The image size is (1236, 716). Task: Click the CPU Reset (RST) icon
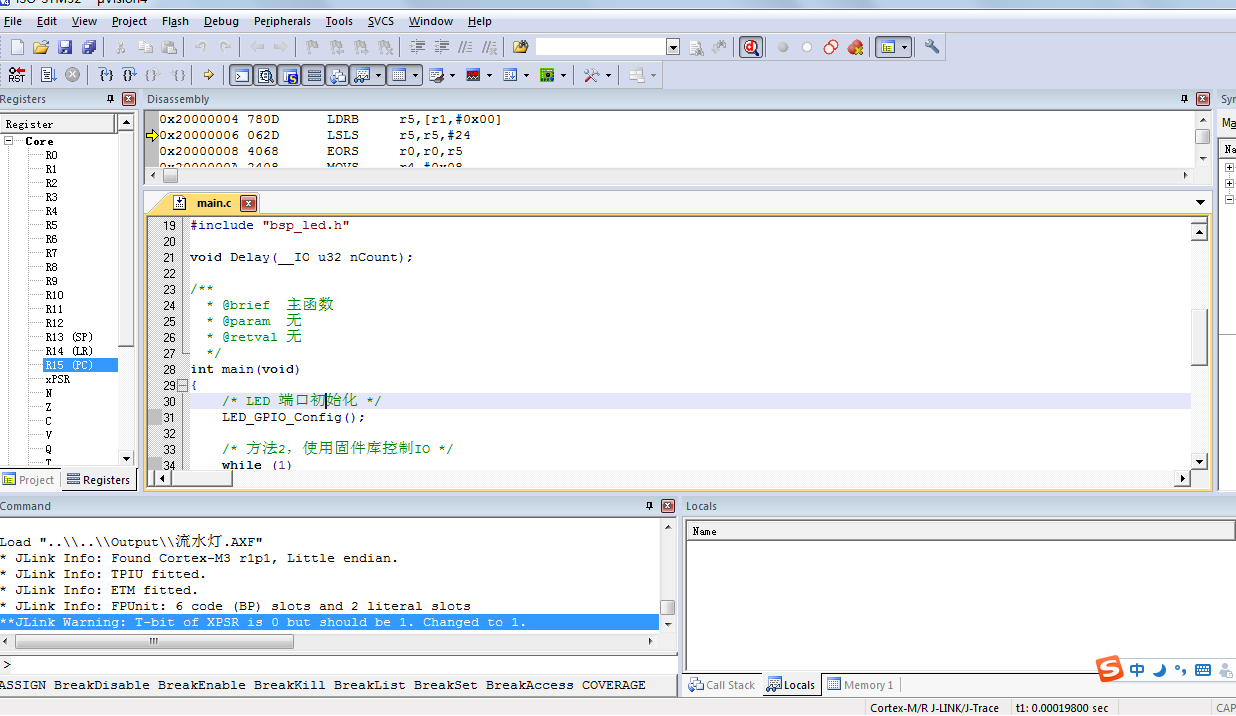(17, 75)
